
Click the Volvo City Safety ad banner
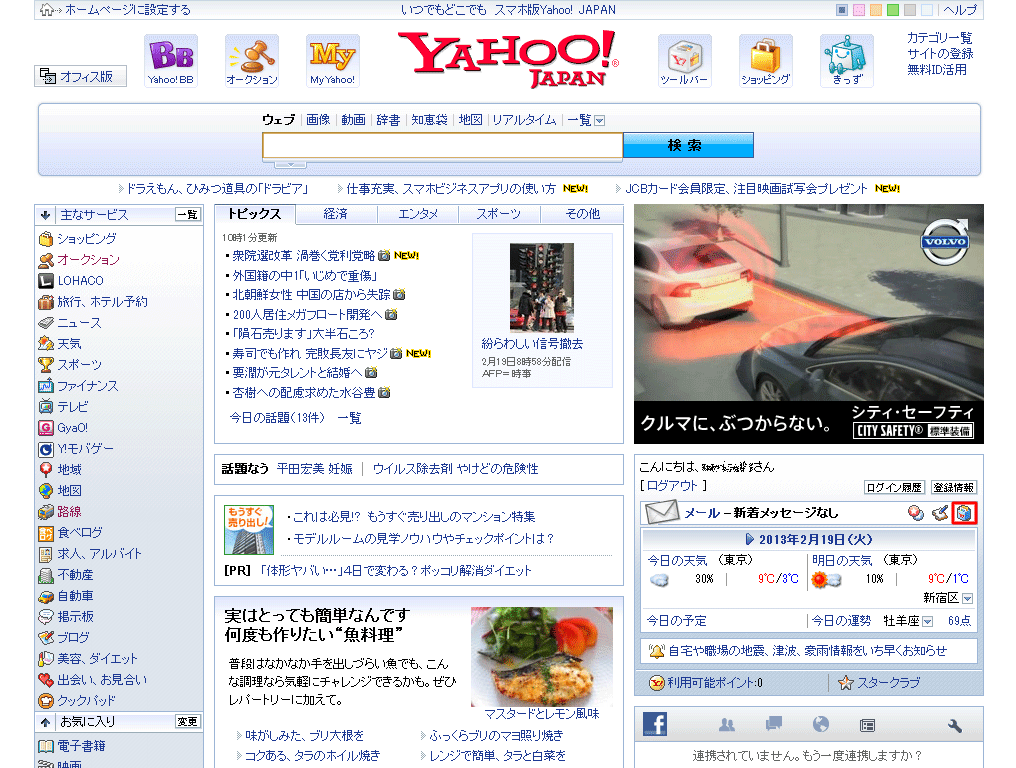809,324
